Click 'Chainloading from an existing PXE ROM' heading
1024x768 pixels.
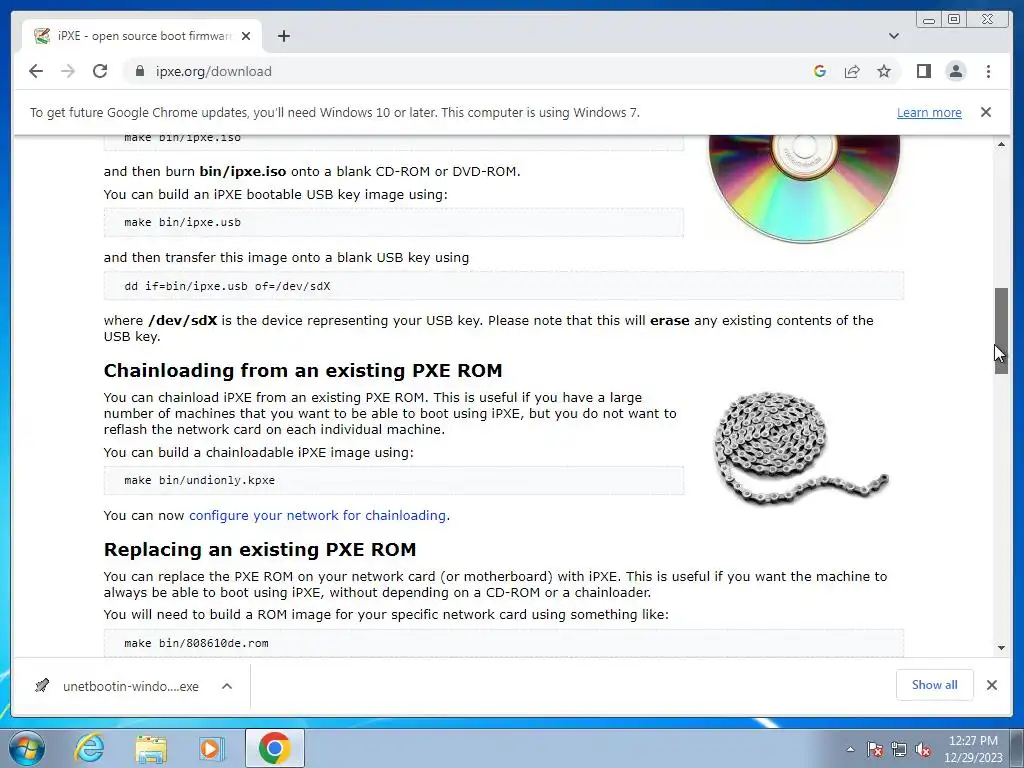pyautogui.click(x=303, y=370)
